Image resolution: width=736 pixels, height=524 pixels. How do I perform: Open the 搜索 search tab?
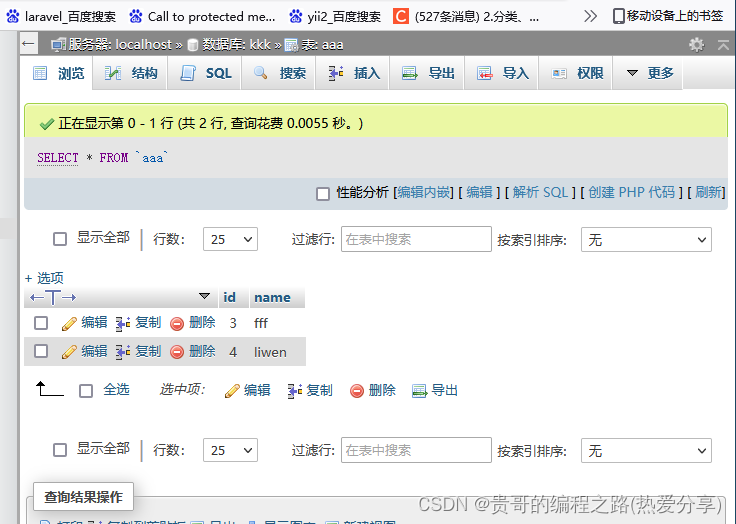(280, 73)
